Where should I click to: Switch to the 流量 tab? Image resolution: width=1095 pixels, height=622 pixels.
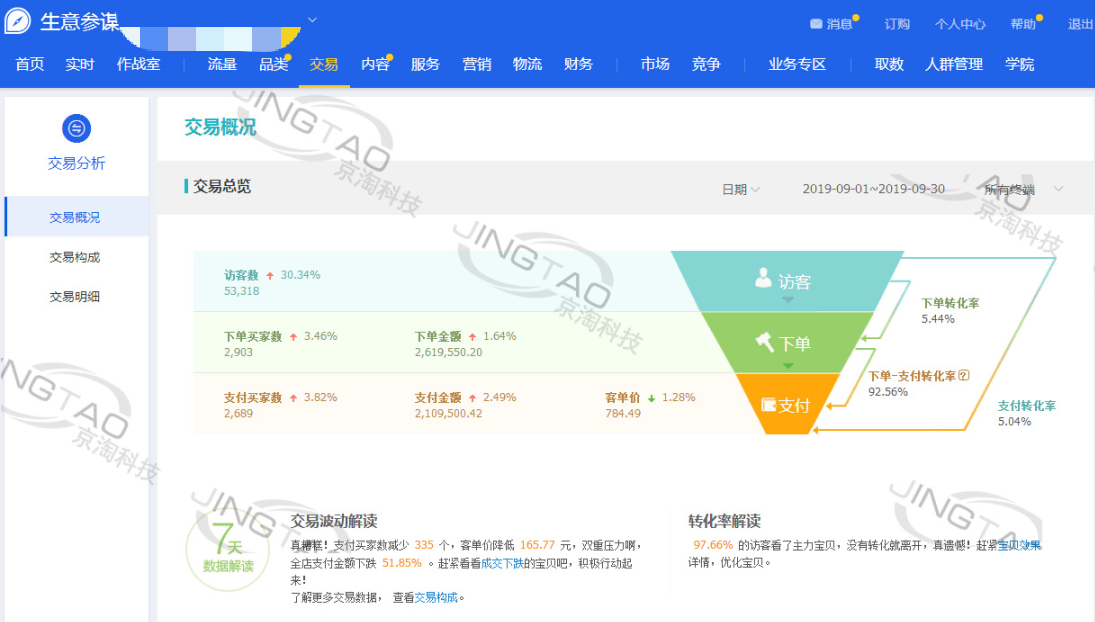222,64
